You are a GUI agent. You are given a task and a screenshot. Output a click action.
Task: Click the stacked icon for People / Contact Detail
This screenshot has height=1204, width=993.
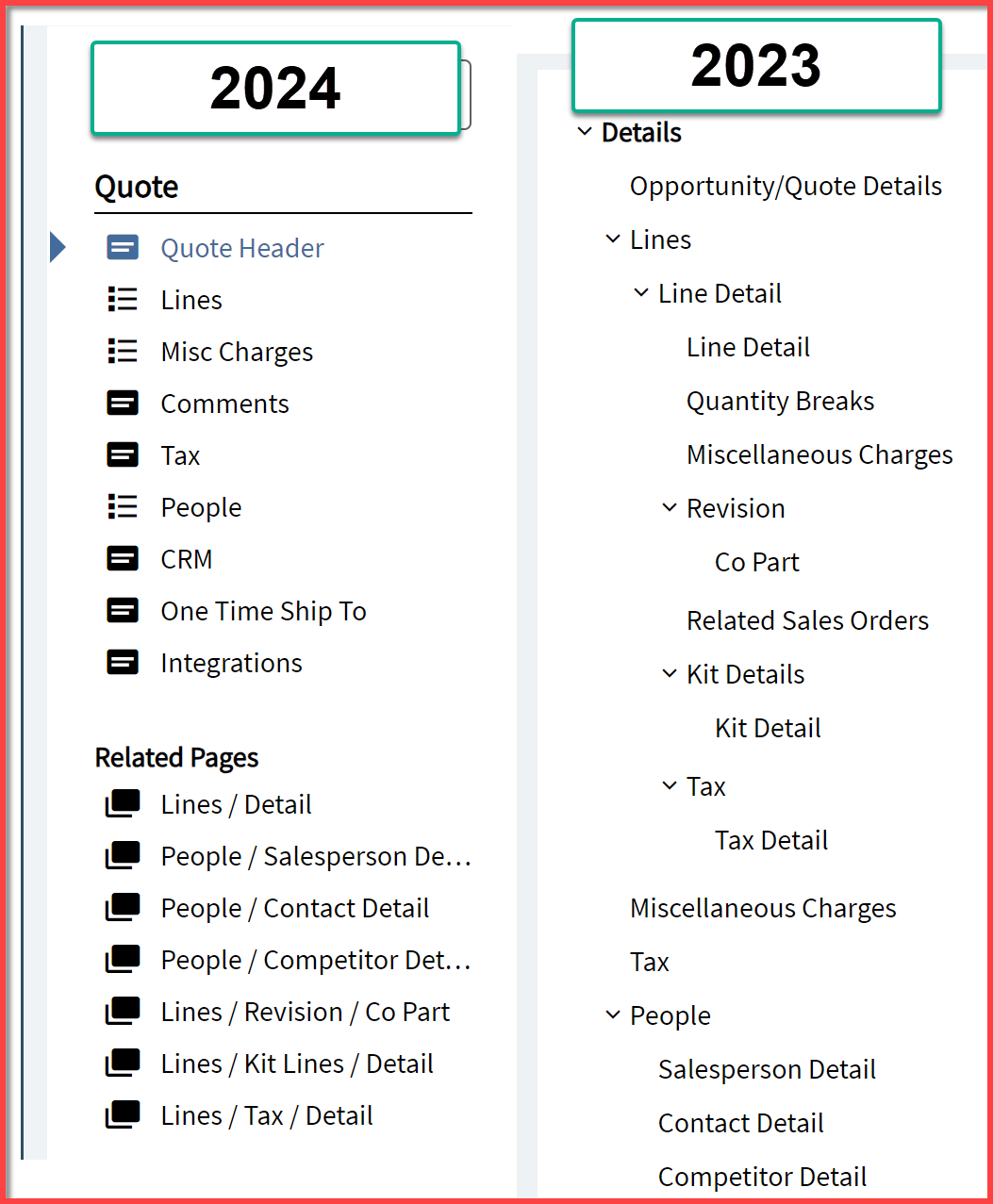(x=123, y=908)
